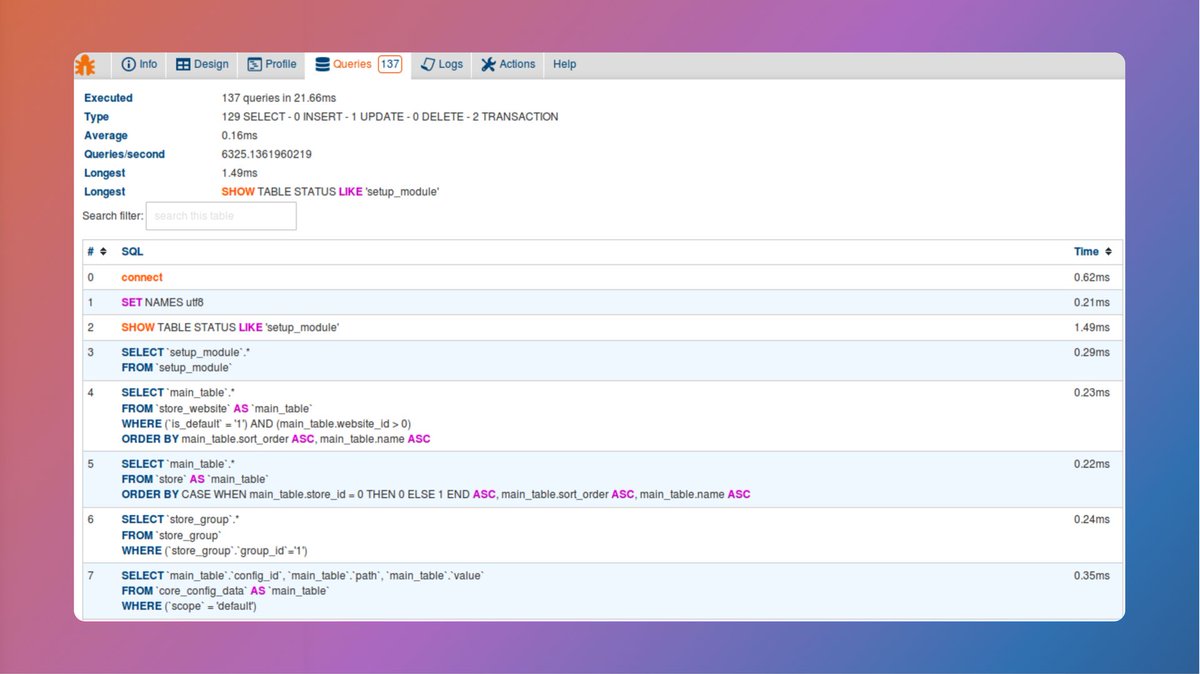
Task: Click the Queries tab's database icon
Action: pyautogui.click(x=322, y=64)
